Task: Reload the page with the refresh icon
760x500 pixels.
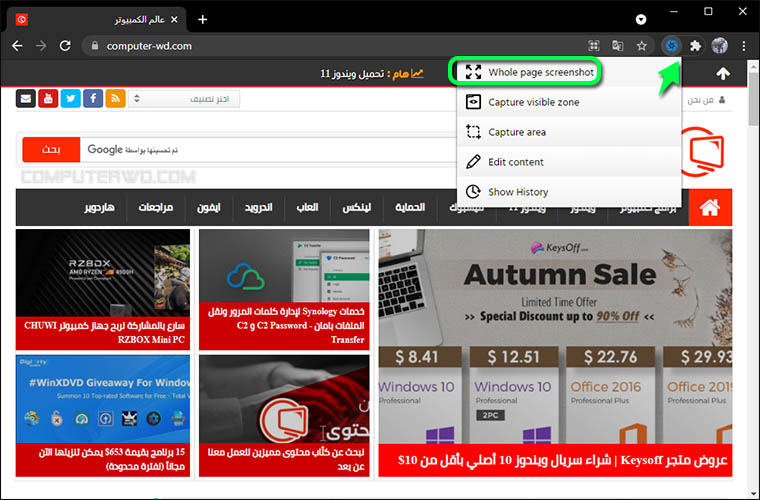Action: (65, 46)
